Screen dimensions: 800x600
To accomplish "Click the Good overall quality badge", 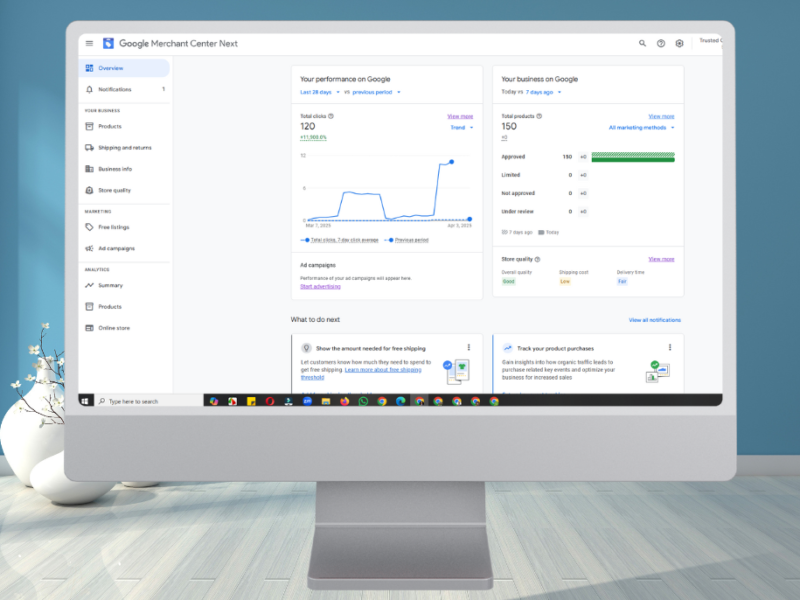I will coord(509,281).
